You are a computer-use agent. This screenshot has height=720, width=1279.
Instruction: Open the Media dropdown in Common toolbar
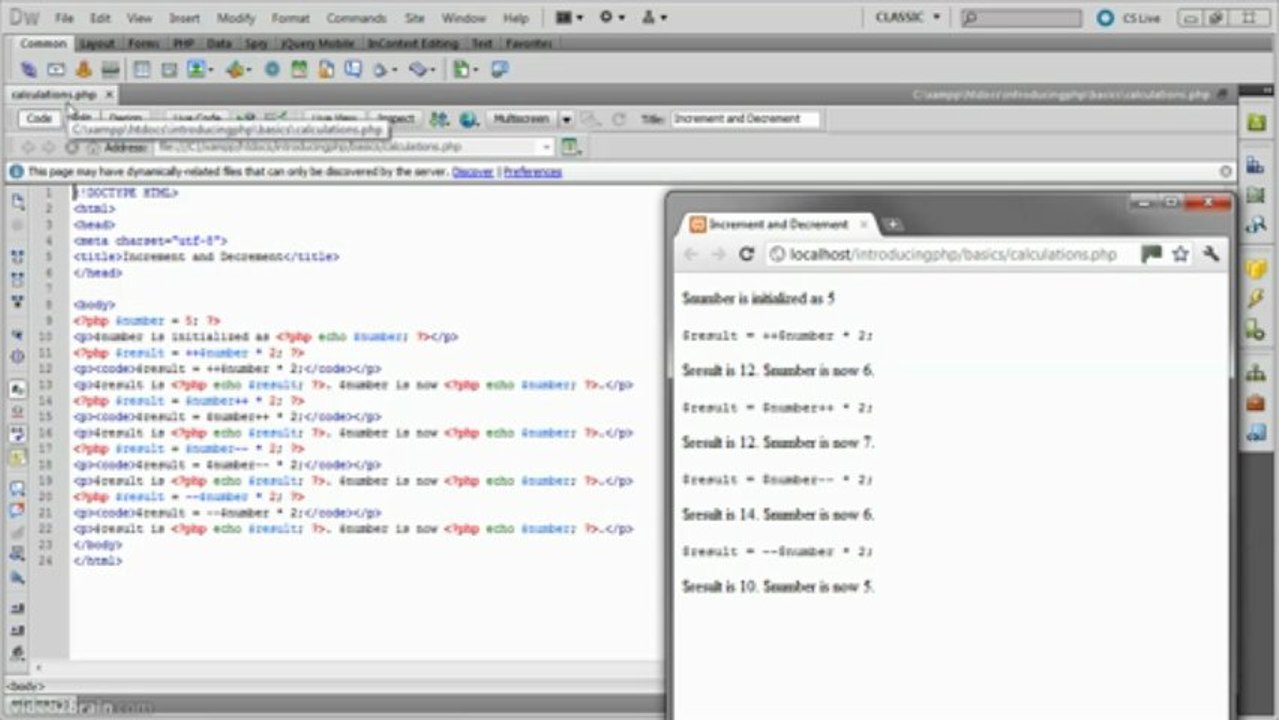coord(239,69)
